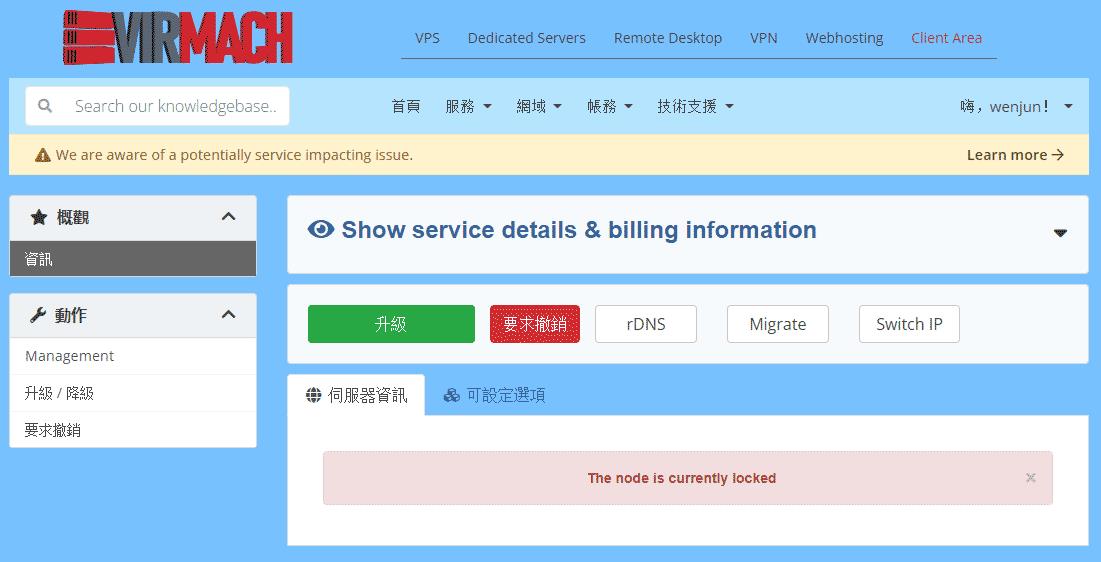This screenshot has width=1101, height=562.
Task: Expand service details and billing caret
Action: [x=1060, y=233]
